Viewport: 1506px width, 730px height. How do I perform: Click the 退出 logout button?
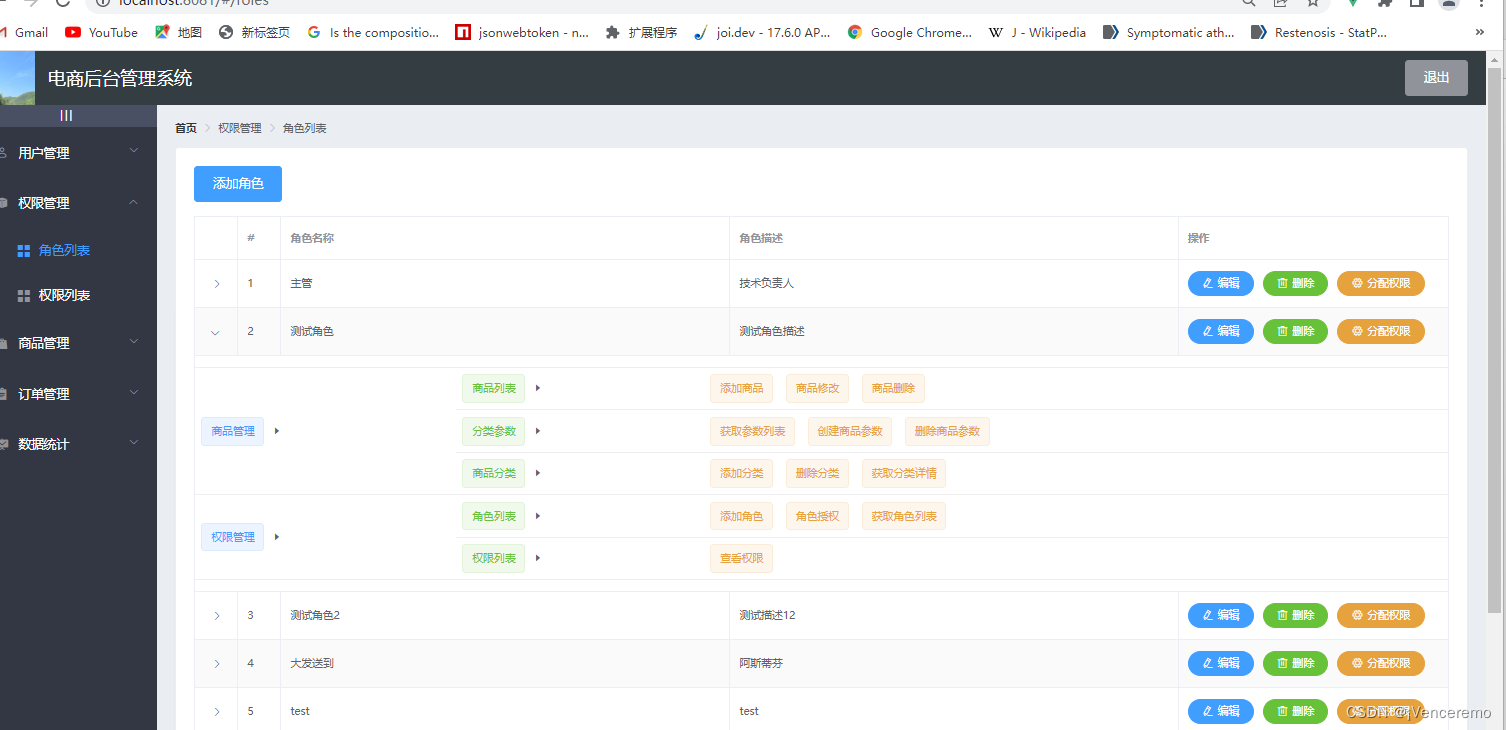1436,77
